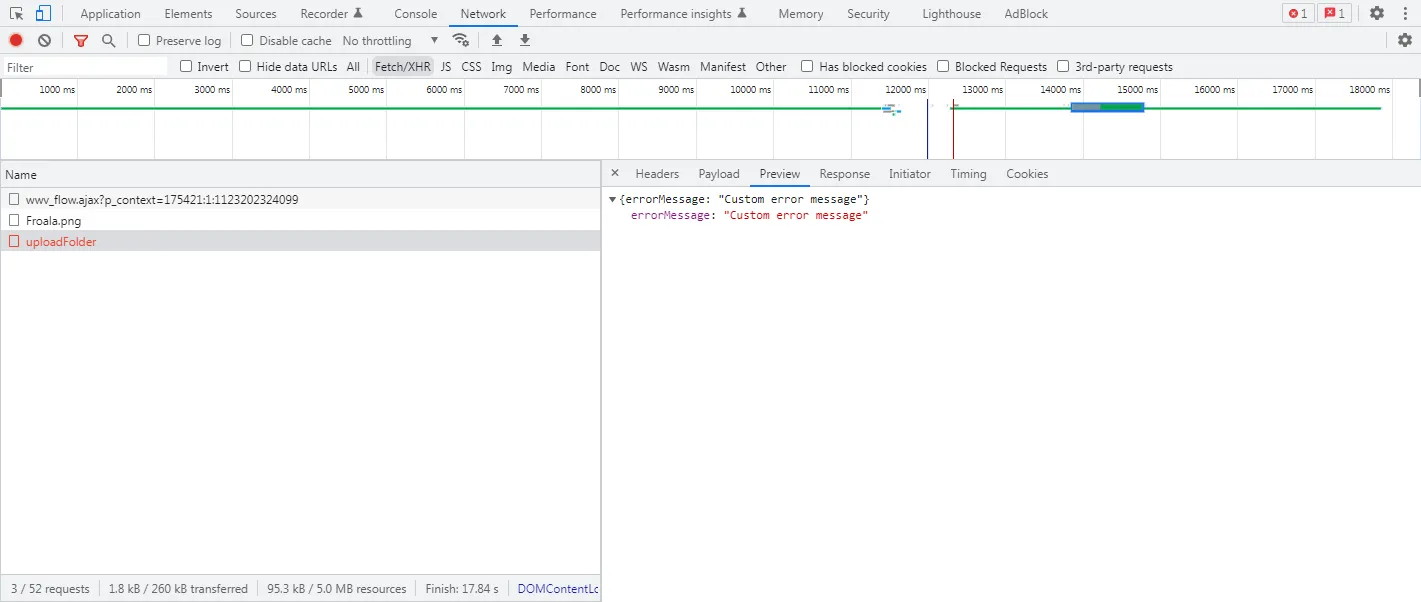Tick the Hide data URLs checkbox
1421x602 pixels.
pyautogui.click(x=245, y=66)
